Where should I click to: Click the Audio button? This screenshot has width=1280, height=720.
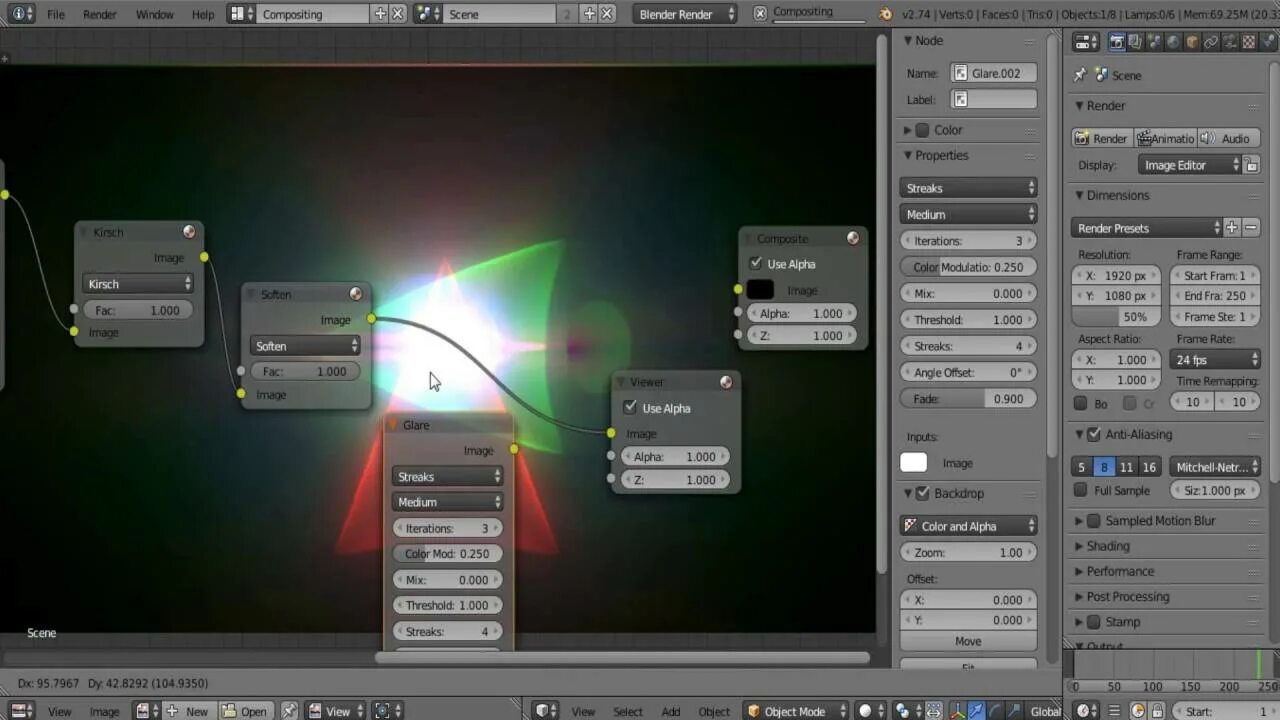[x=1229, y=138]
